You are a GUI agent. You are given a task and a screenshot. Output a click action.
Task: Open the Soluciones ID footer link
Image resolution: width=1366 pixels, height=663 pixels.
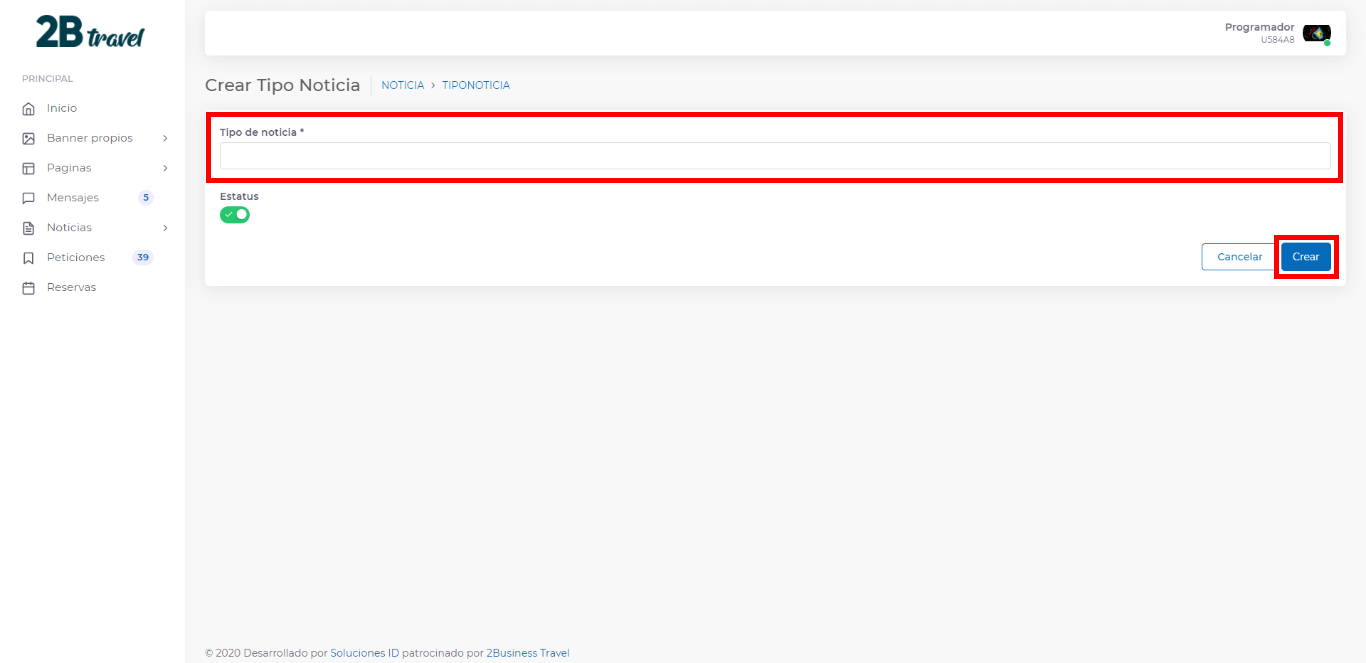point(365,653)
